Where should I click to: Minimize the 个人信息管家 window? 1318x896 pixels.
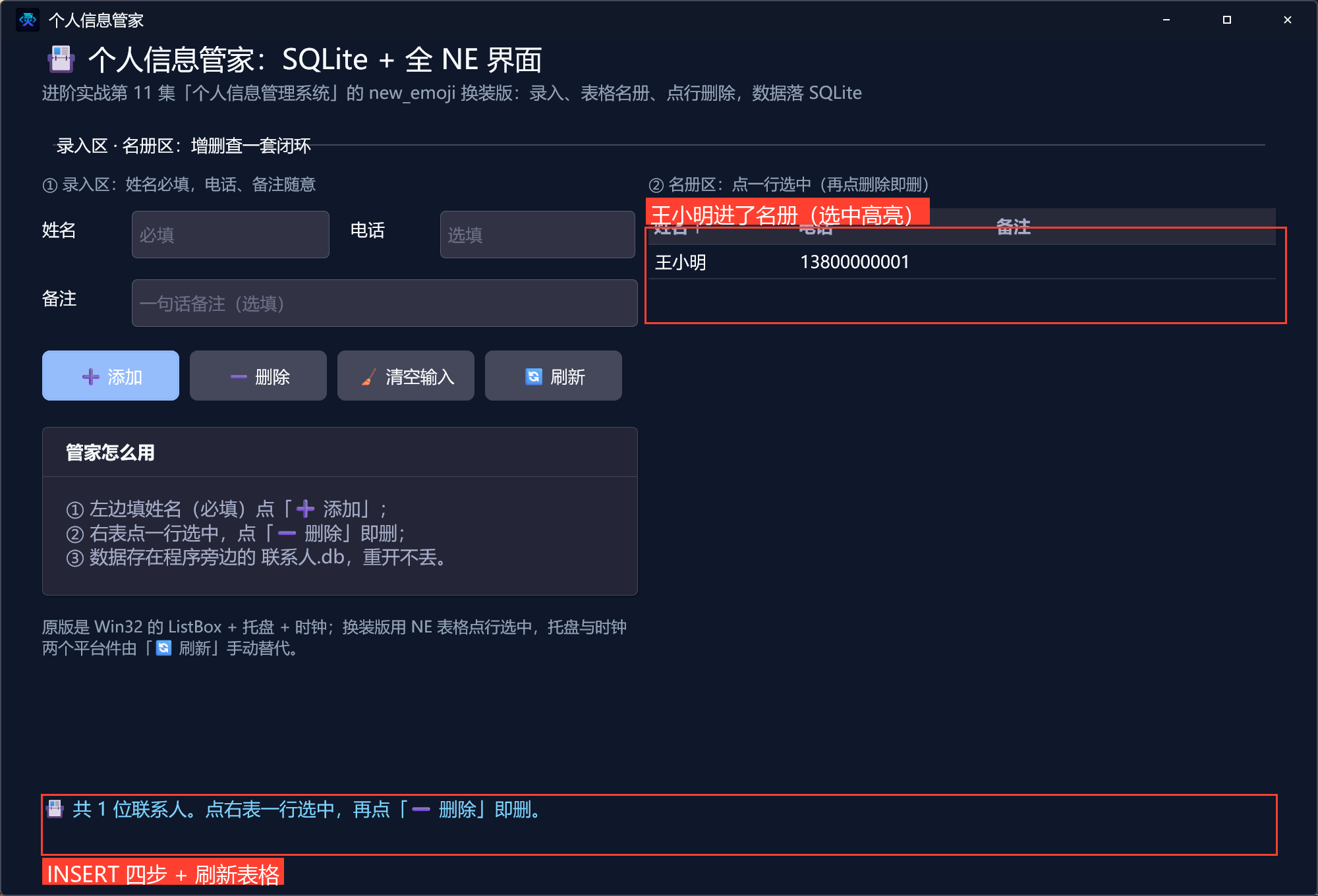(1166, 20)
